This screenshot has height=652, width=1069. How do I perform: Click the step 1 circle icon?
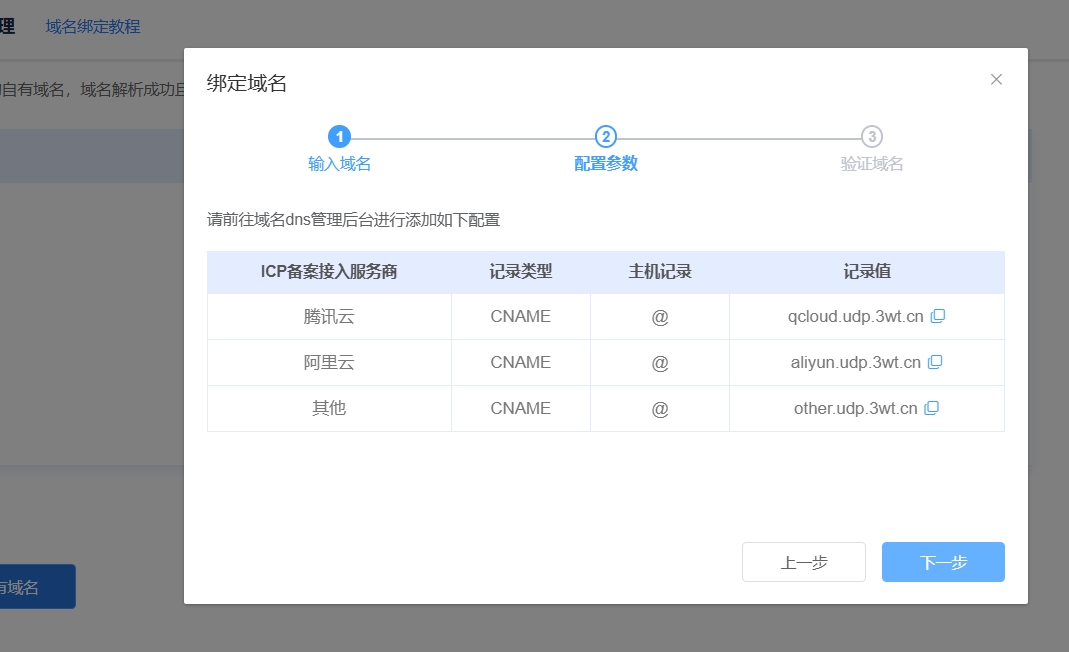[x=339, y=137]
